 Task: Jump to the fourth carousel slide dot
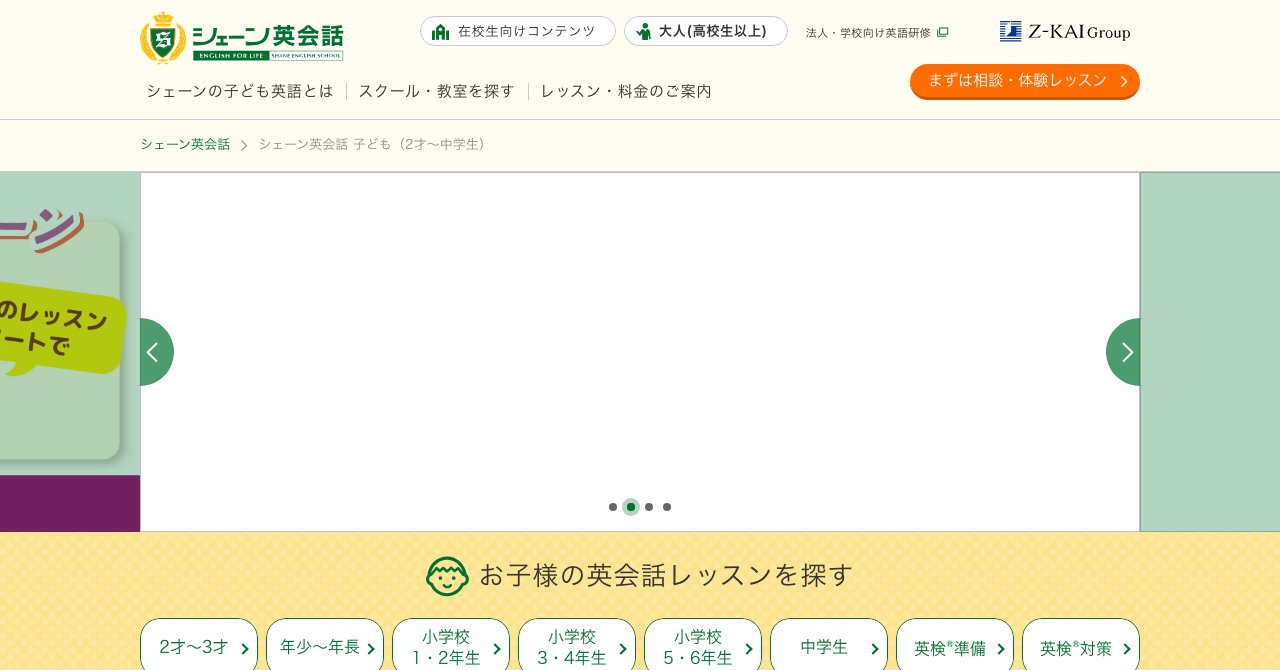point(667,507)
